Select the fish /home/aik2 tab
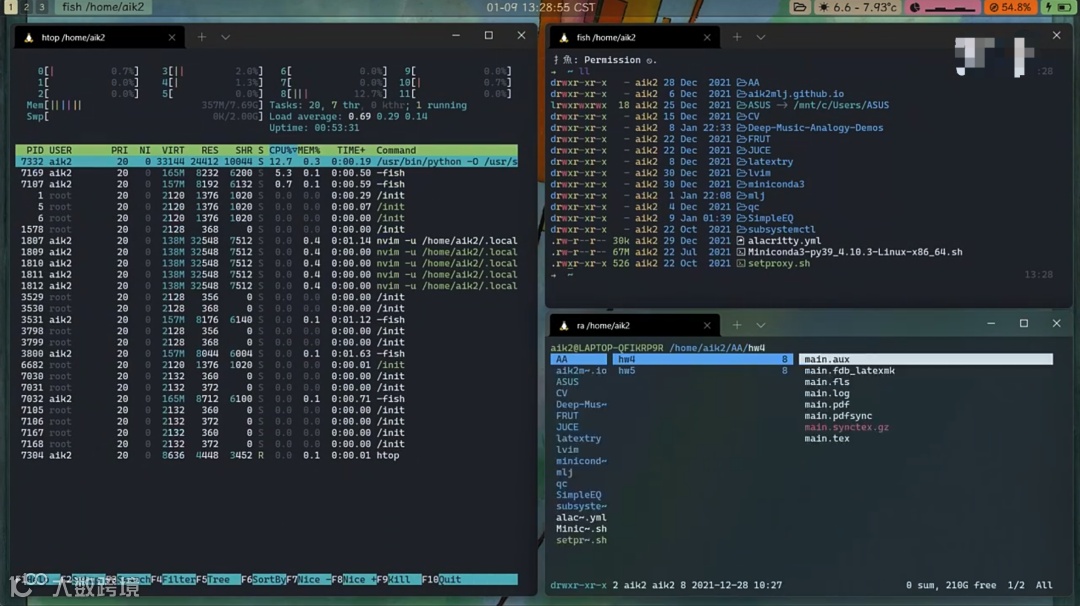This screenshot has height=606, width=1080. 635,38
